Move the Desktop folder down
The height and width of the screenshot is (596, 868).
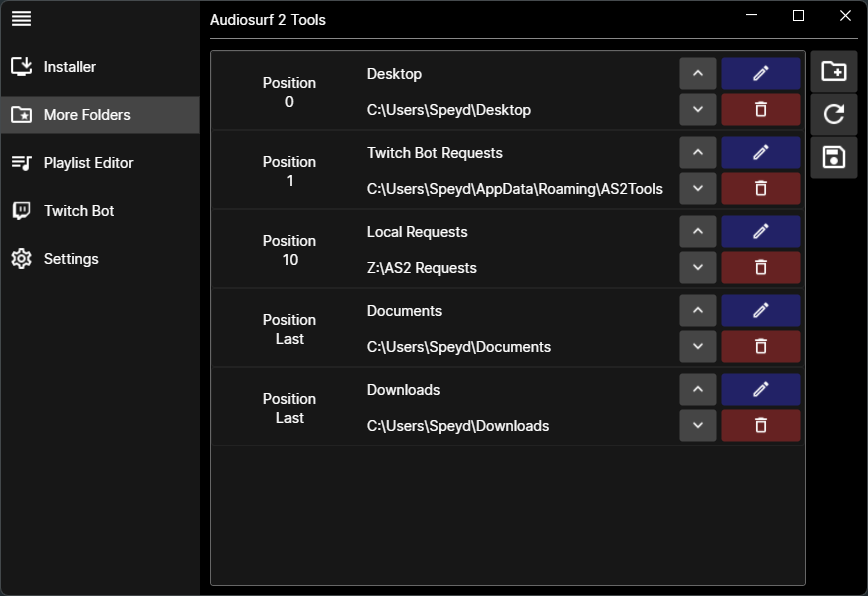[698, 110]
